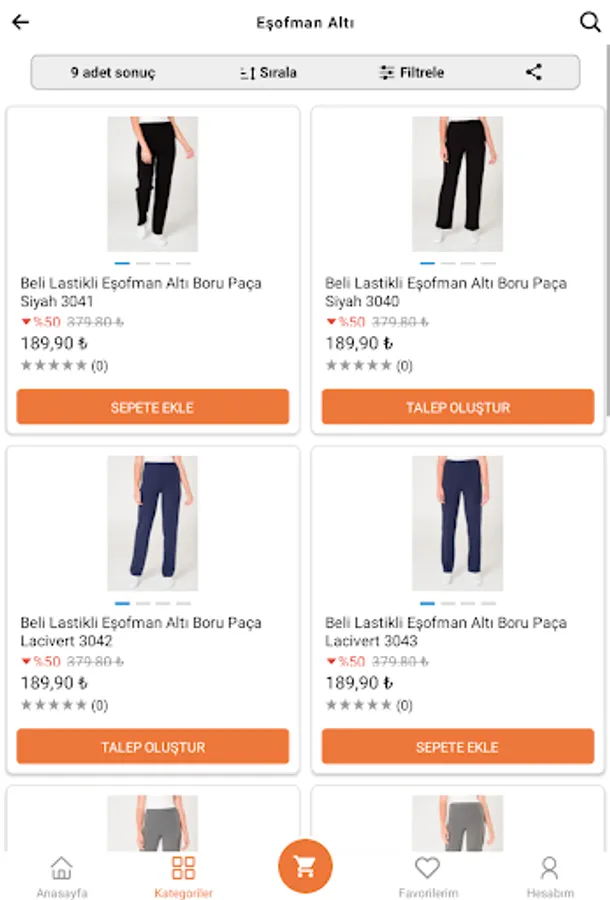Click Talep Oluştur for Lacivert 3042
Screen dimensions: 610x900
pos(152,747)
